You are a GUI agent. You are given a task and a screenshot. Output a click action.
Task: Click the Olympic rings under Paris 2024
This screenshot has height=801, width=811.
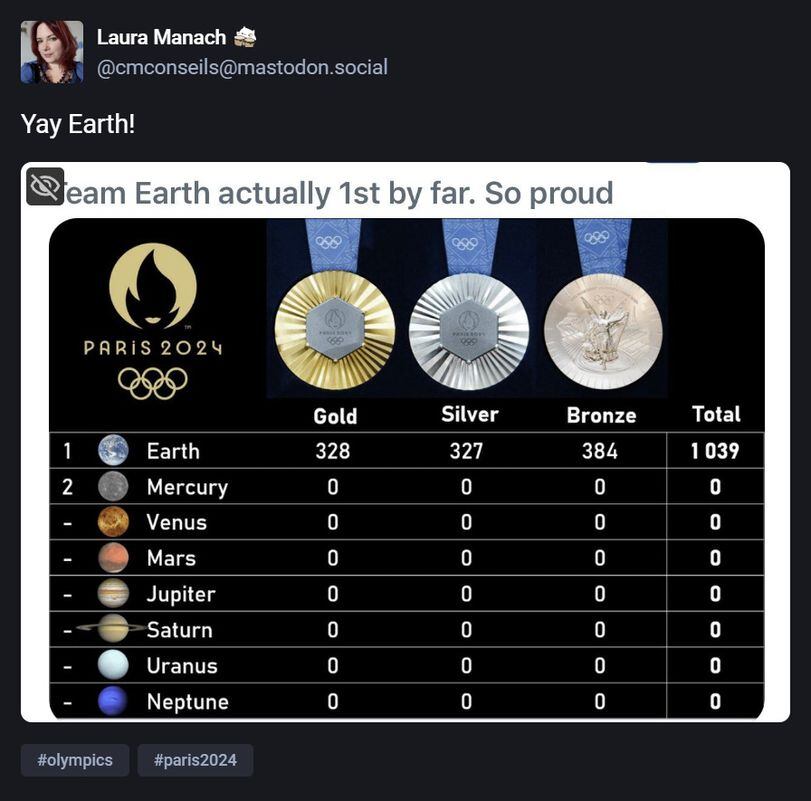153,383
